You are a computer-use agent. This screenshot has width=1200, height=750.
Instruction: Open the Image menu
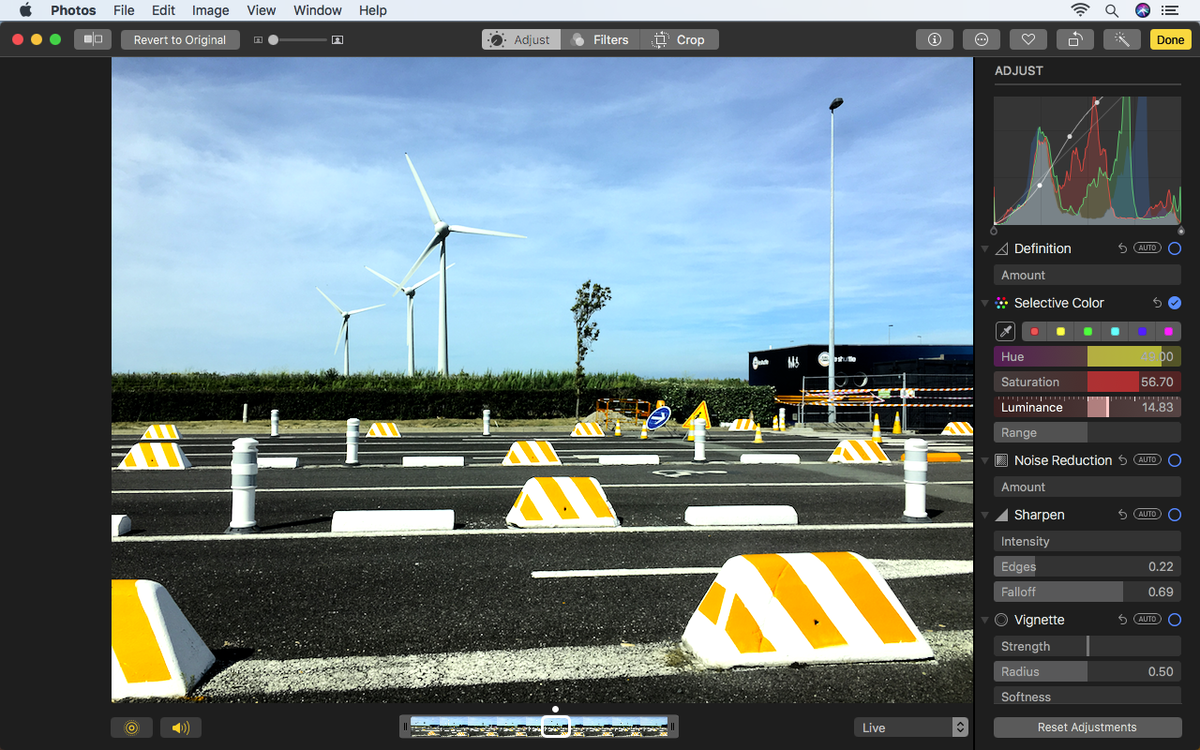tap(210, 10)
